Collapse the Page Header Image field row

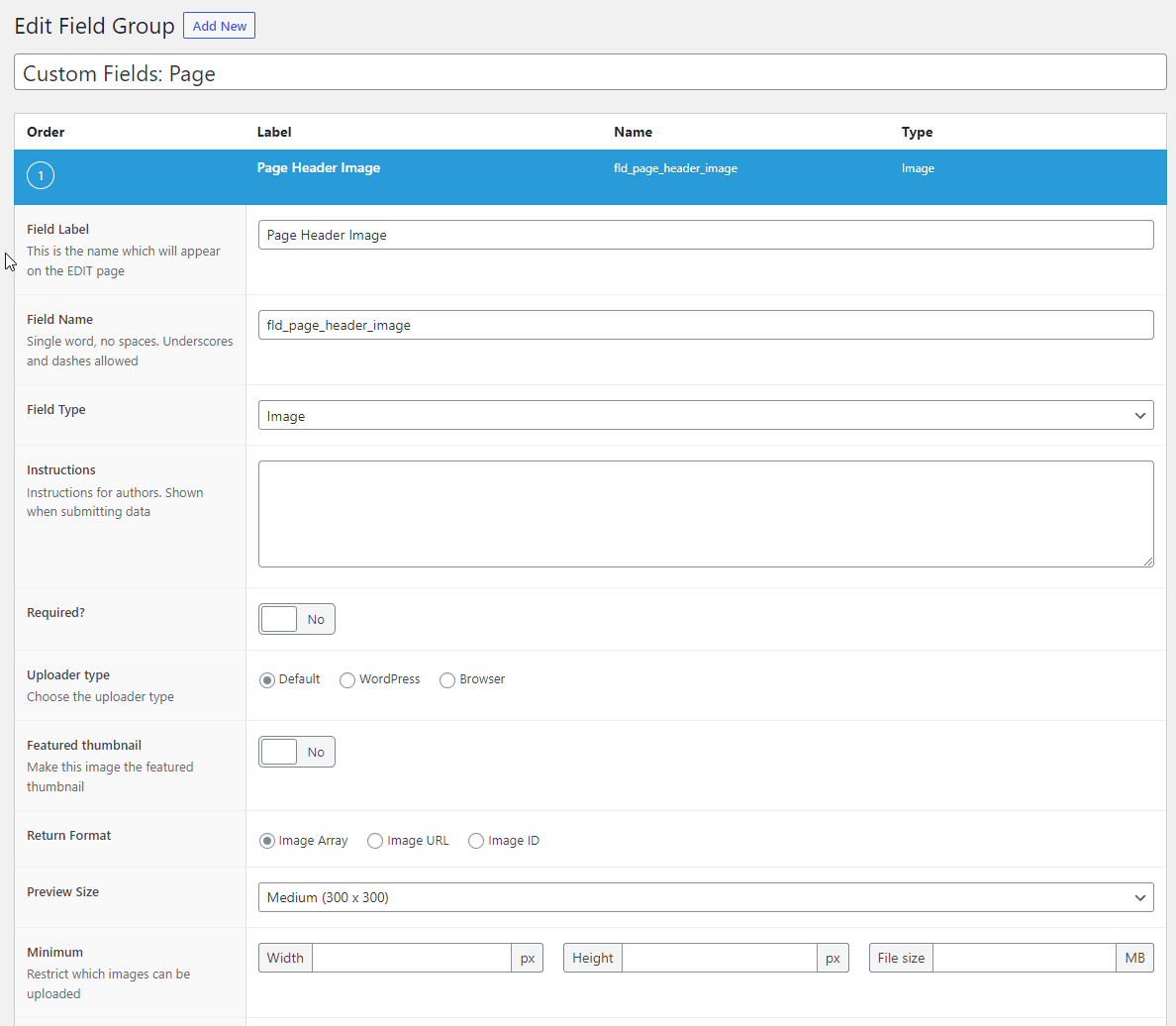tap(319, 167)
